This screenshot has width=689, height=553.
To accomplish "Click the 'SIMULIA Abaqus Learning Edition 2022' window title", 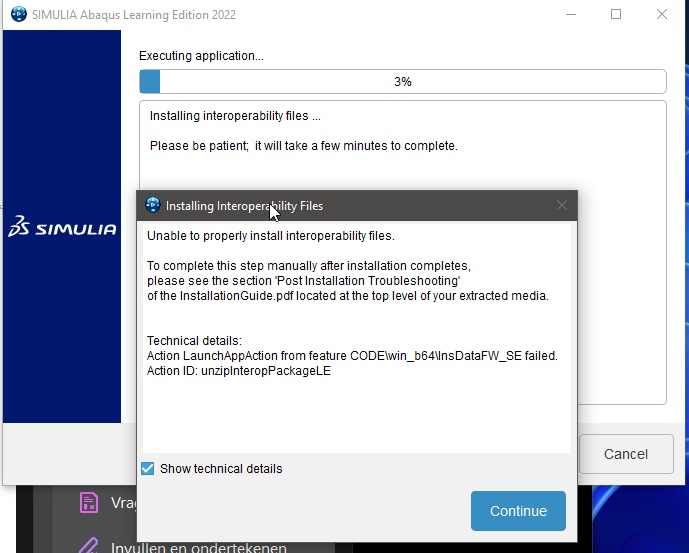I will click(x=134, y=15).
